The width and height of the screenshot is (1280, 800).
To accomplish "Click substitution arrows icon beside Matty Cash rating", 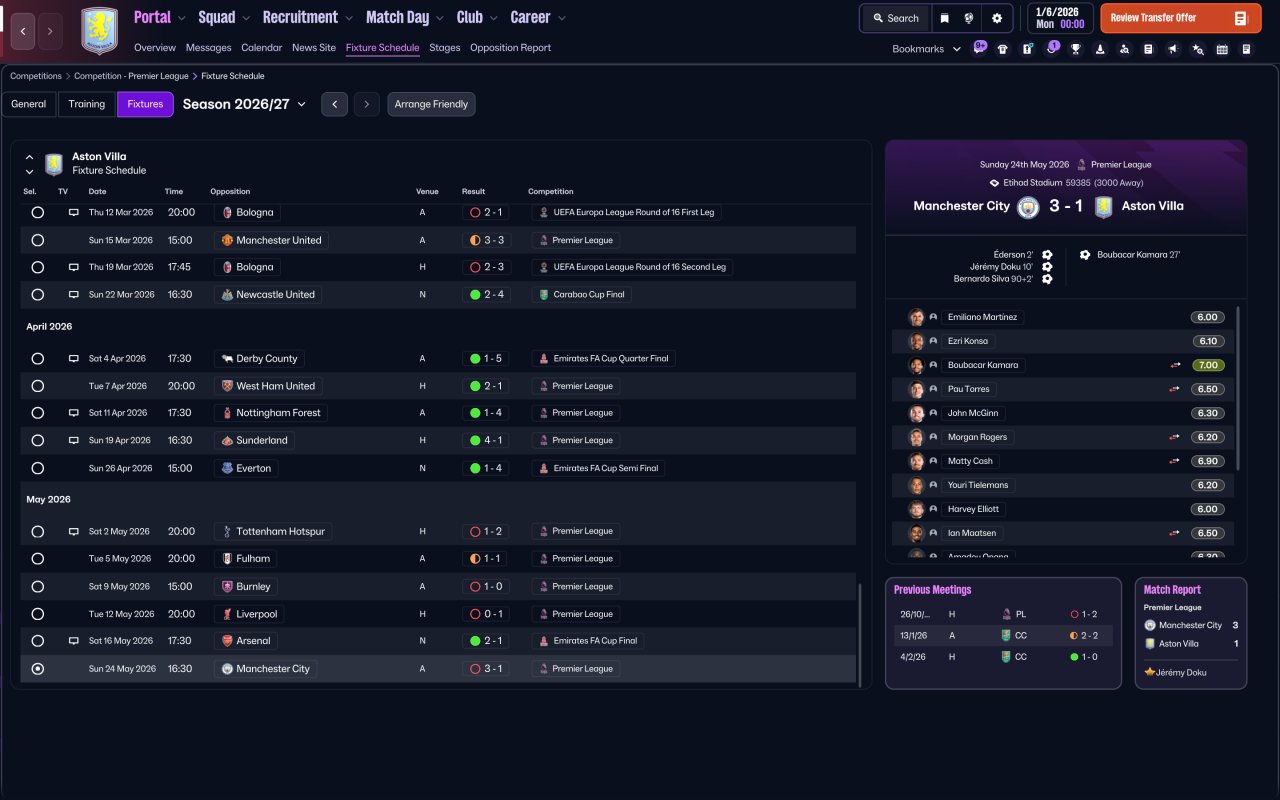I will (1175, 461).
